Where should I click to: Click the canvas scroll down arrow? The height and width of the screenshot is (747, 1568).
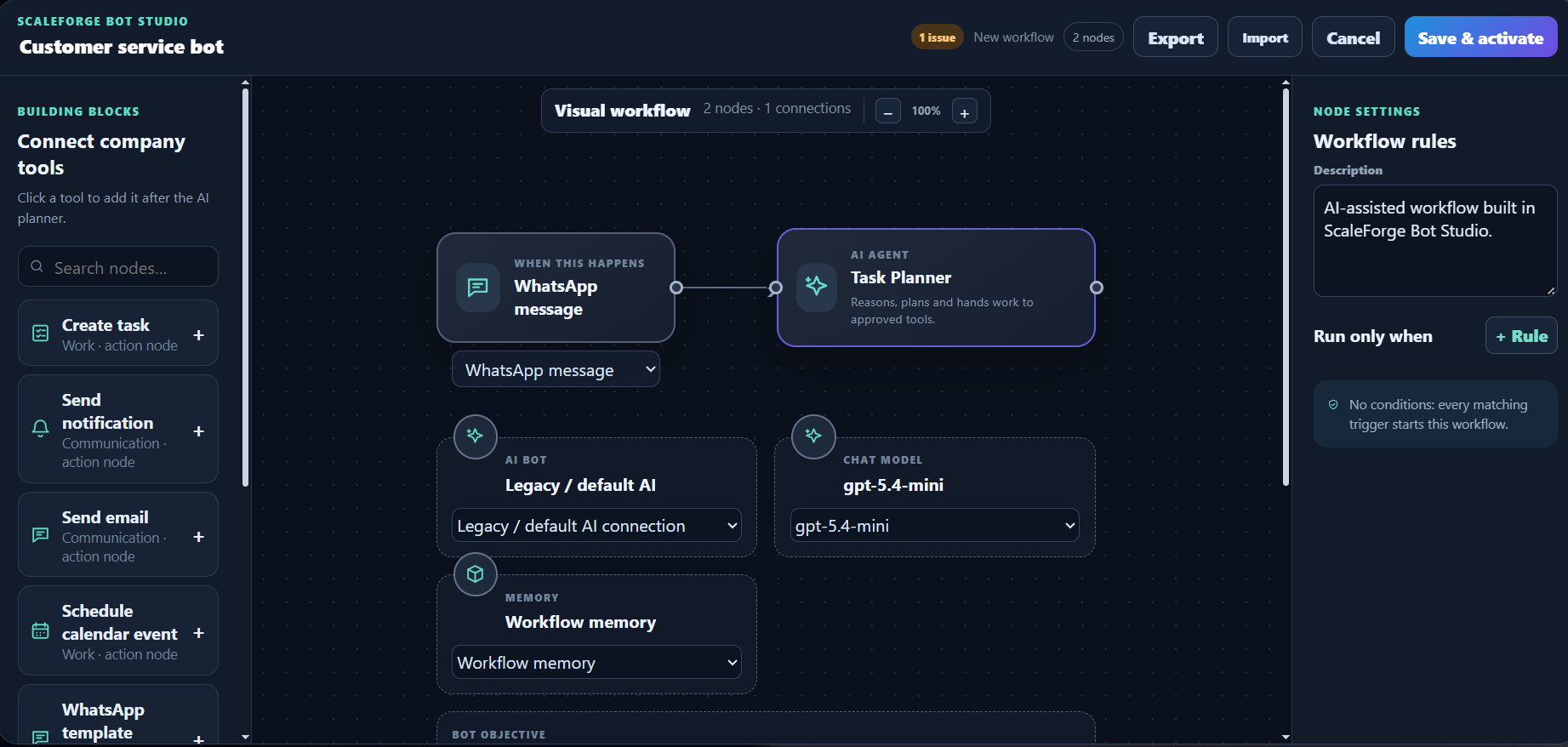coord(1286,737)
